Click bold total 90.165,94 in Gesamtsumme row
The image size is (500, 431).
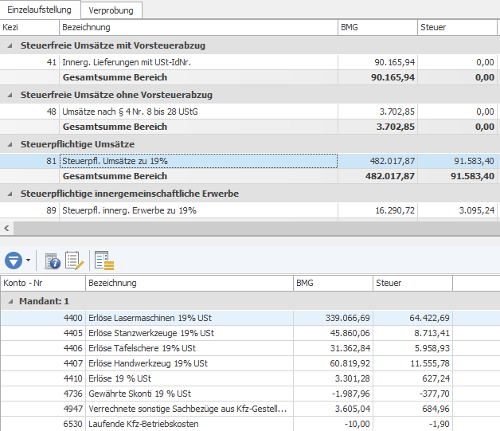coord(393,77)
